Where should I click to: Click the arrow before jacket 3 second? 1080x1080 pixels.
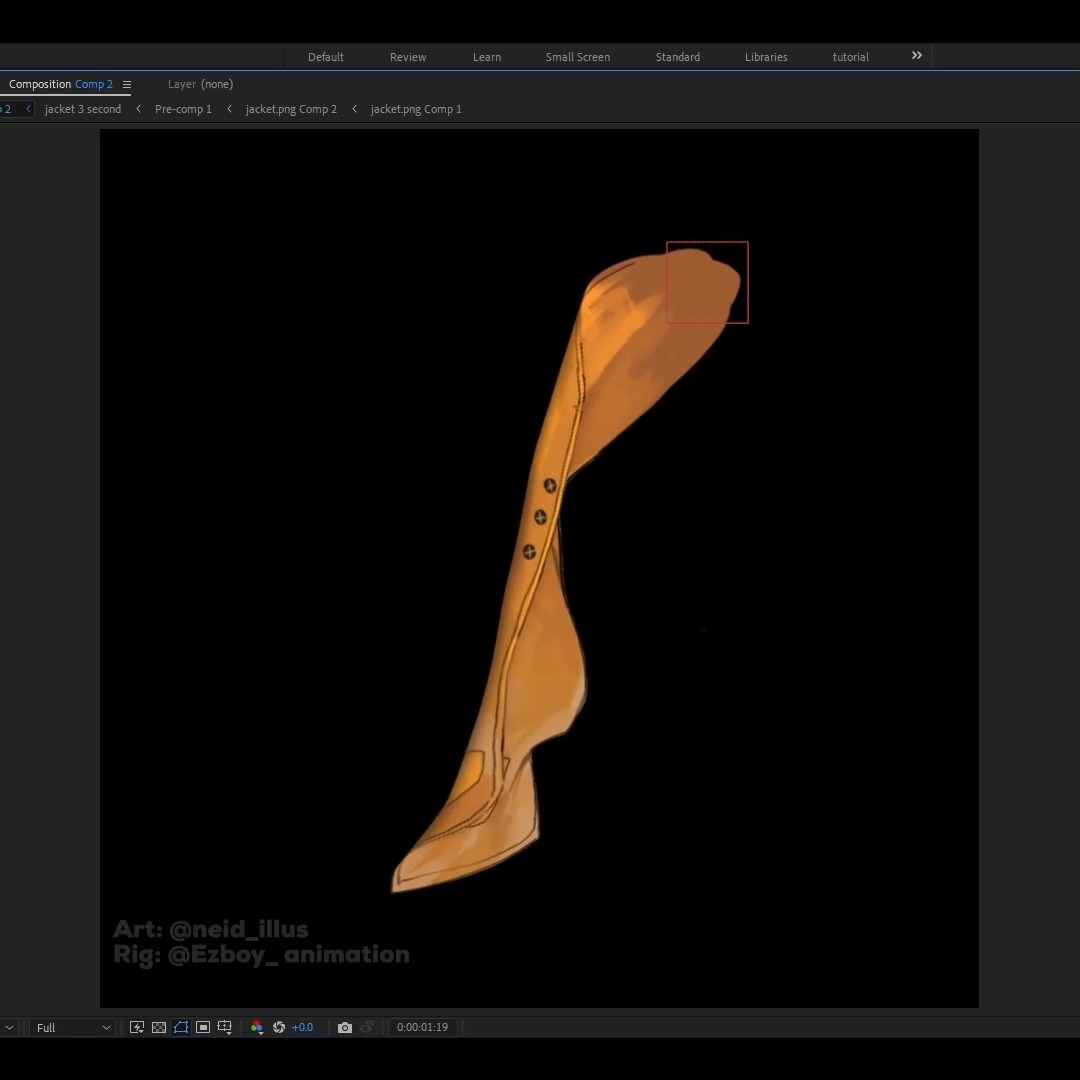coord(28,109)
